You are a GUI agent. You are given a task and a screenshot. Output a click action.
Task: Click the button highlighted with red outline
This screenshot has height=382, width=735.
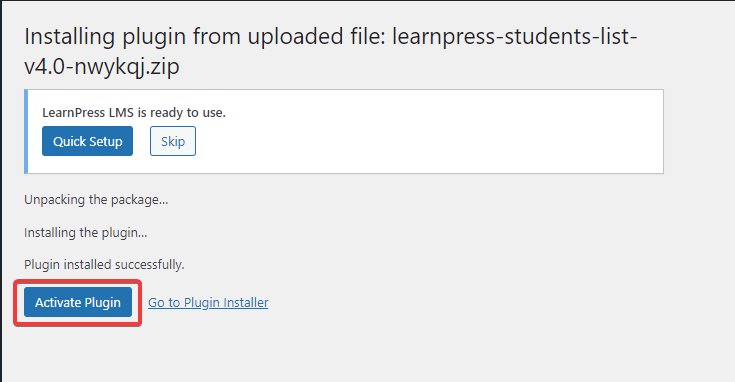[78, 302]
